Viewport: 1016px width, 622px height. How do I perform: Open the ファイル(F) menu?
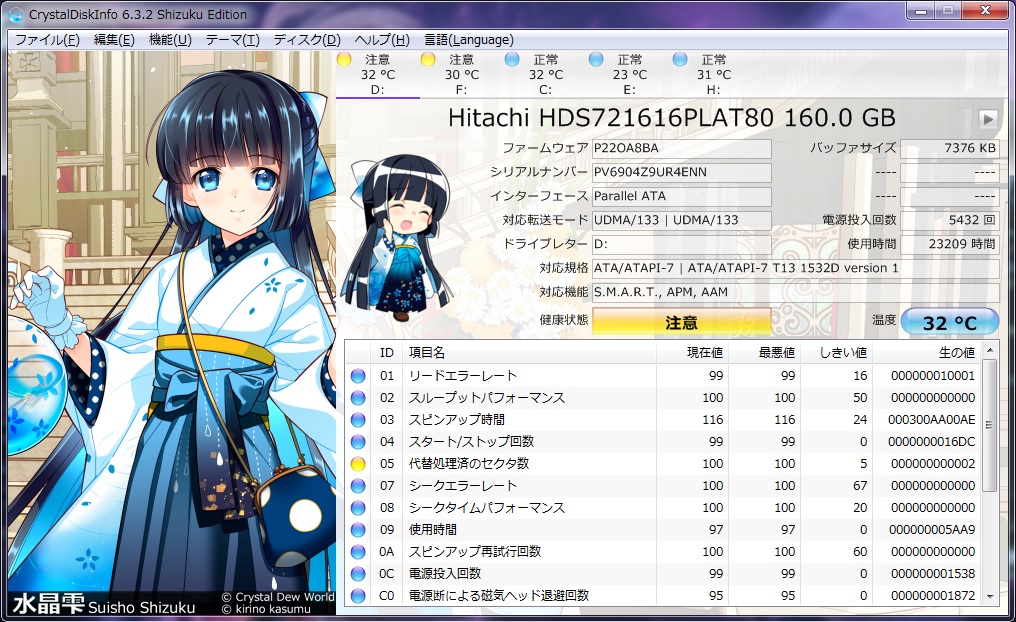point(47,40)
